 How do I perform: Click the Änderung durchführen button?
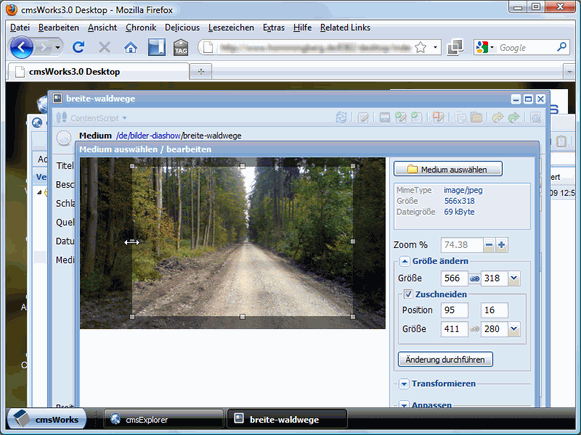[445, 359]
